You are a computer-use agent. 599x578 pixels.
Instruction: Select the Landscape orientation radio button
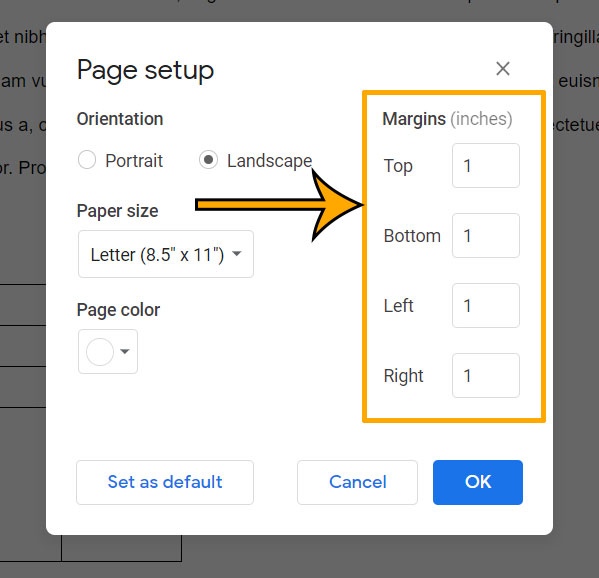(x=208, y=160)
